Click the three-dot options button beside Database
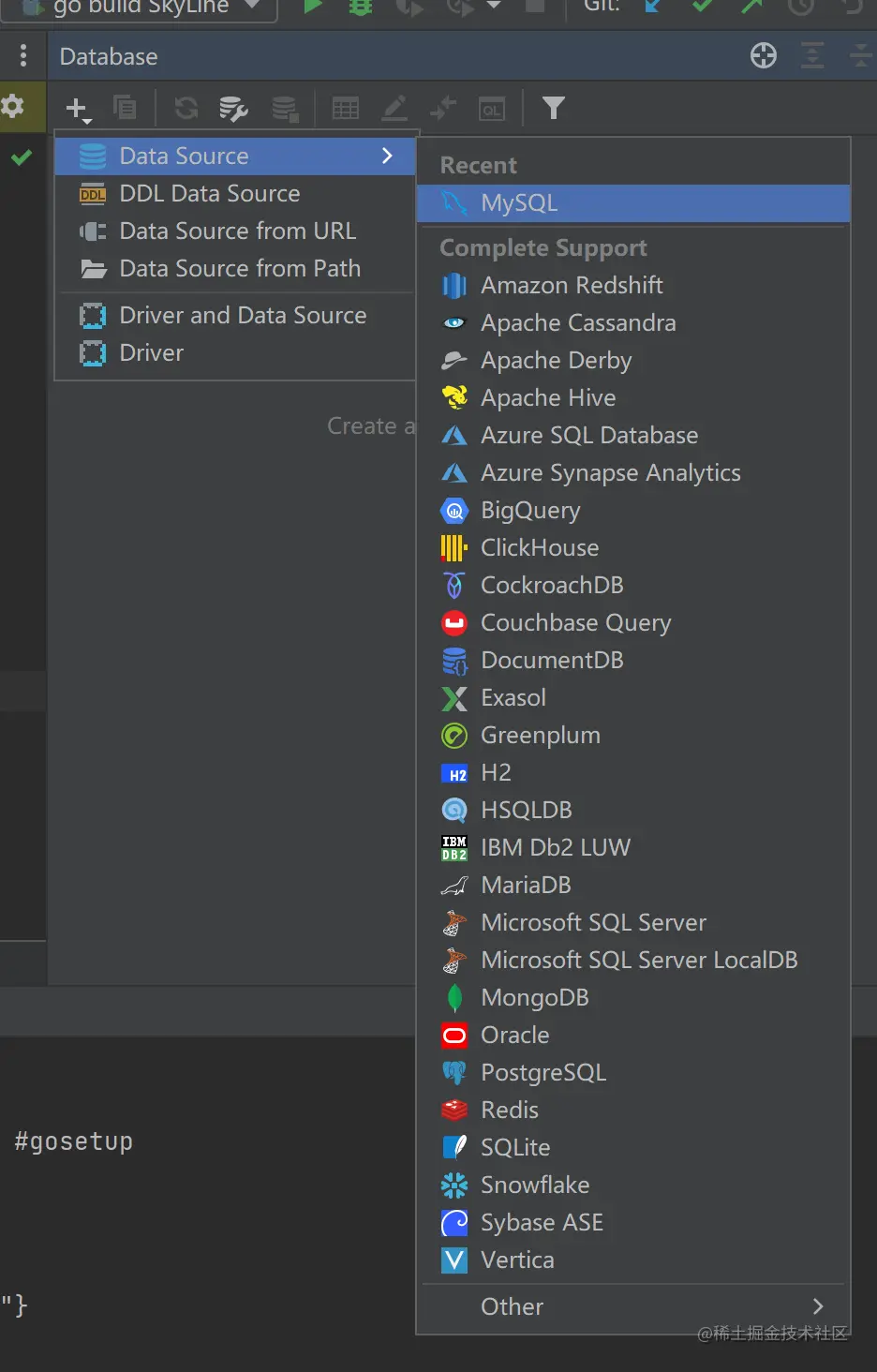Image resolution: width=877 pixels, height=1372 pixels. point(23,56)
